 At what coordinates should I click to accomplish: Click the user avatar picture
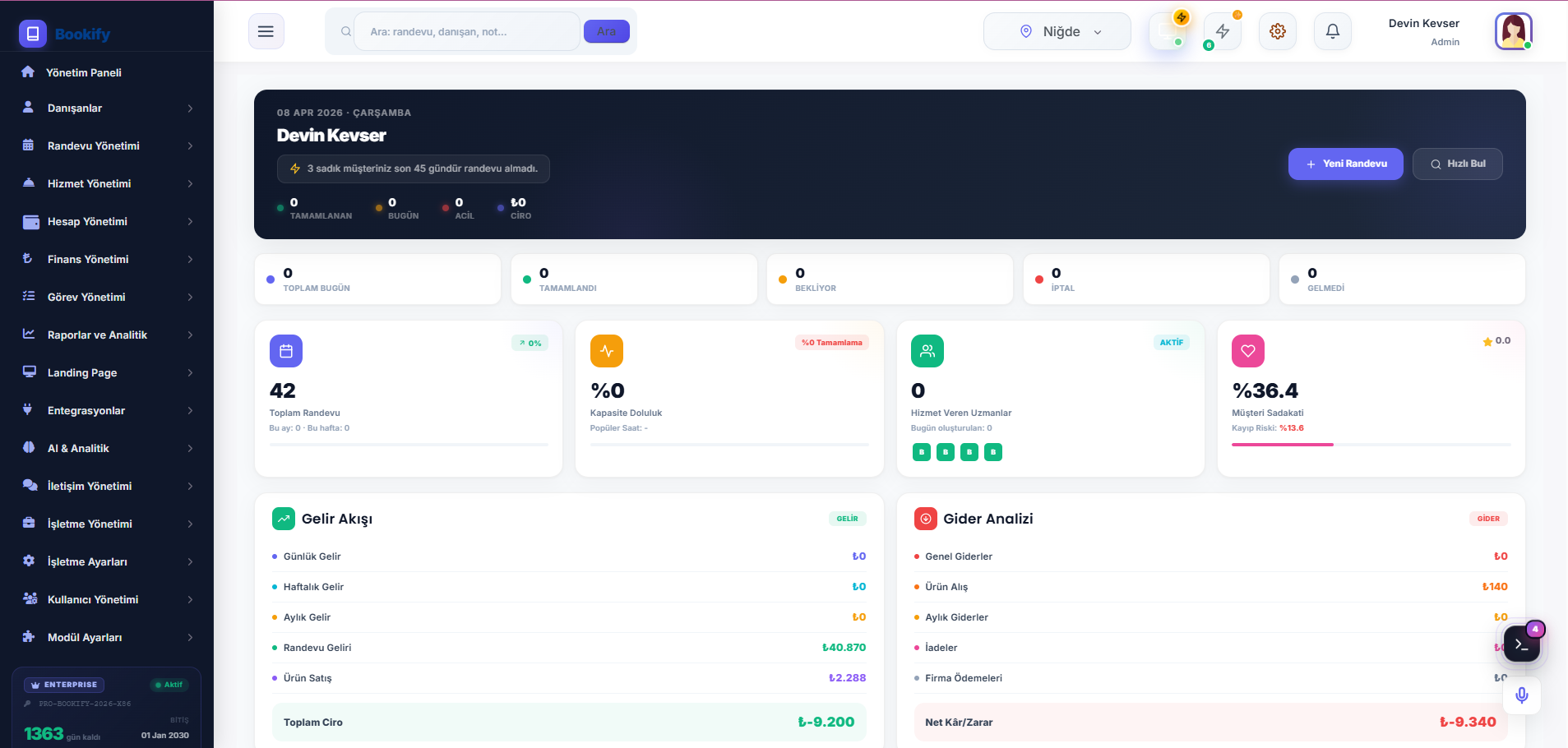tap(1513, 31)
